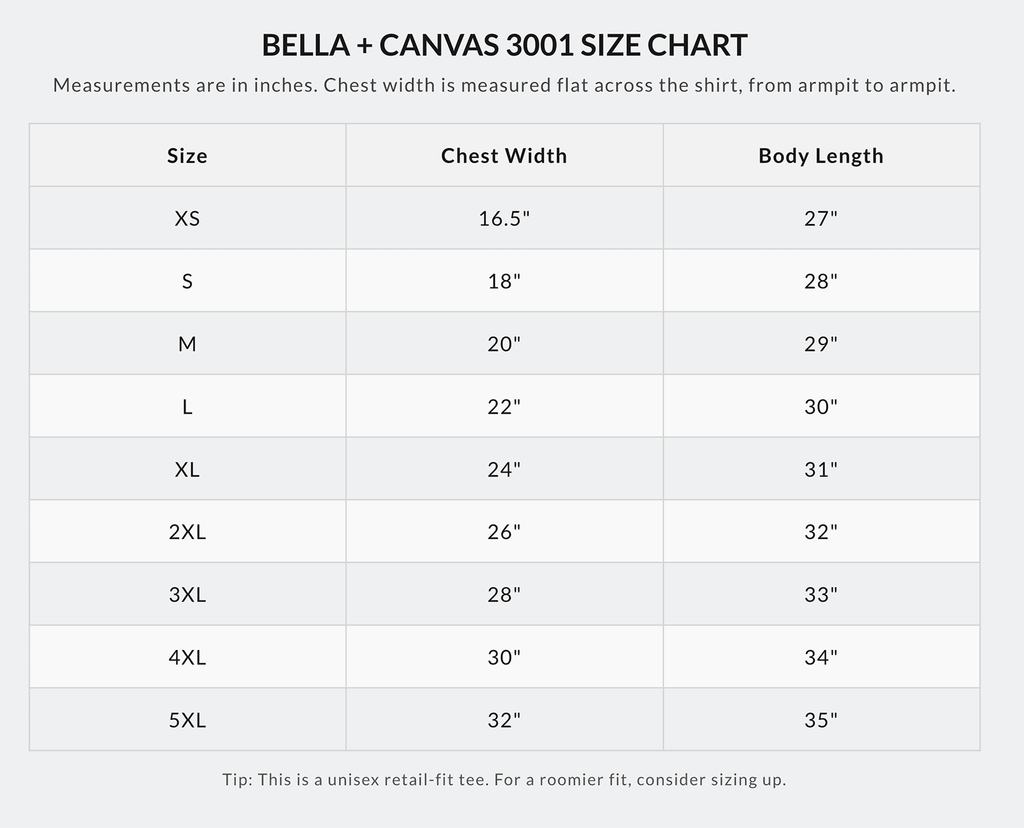1024x828 pixels.
Task: Select the L size row label
Action: click(x=187, y=406)
